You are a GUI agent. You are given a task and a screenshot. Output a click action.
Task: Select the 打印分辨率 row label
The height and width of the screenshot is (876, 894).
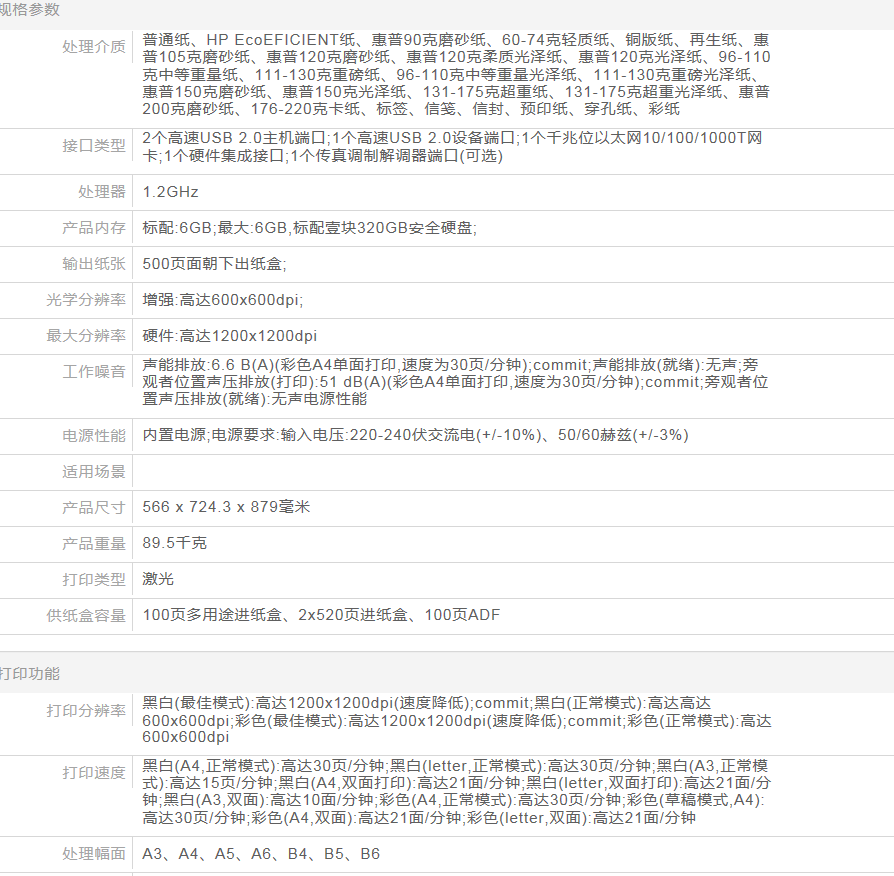tap(86, 711)
